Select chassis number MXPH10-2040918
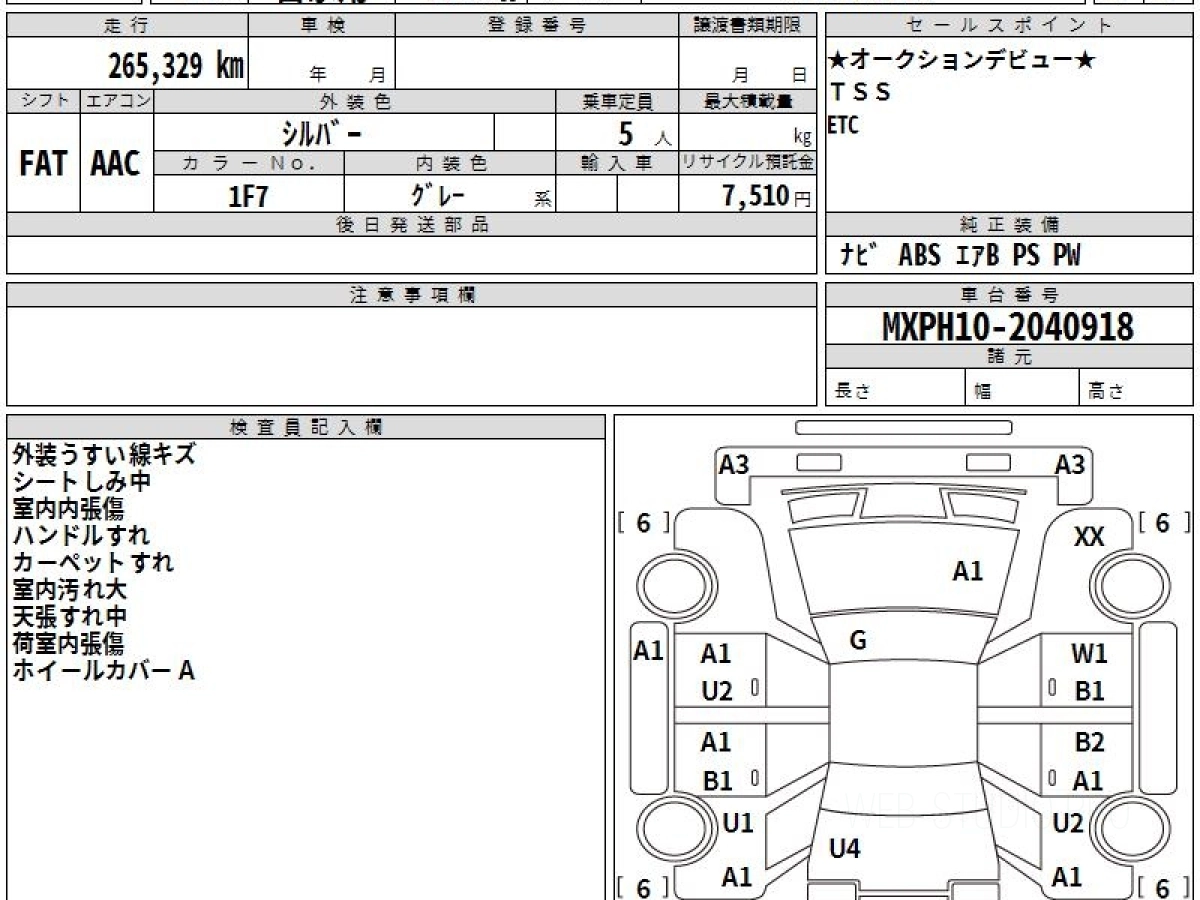The width and height of the screenshot is (1200, 900). (1008, 326)
